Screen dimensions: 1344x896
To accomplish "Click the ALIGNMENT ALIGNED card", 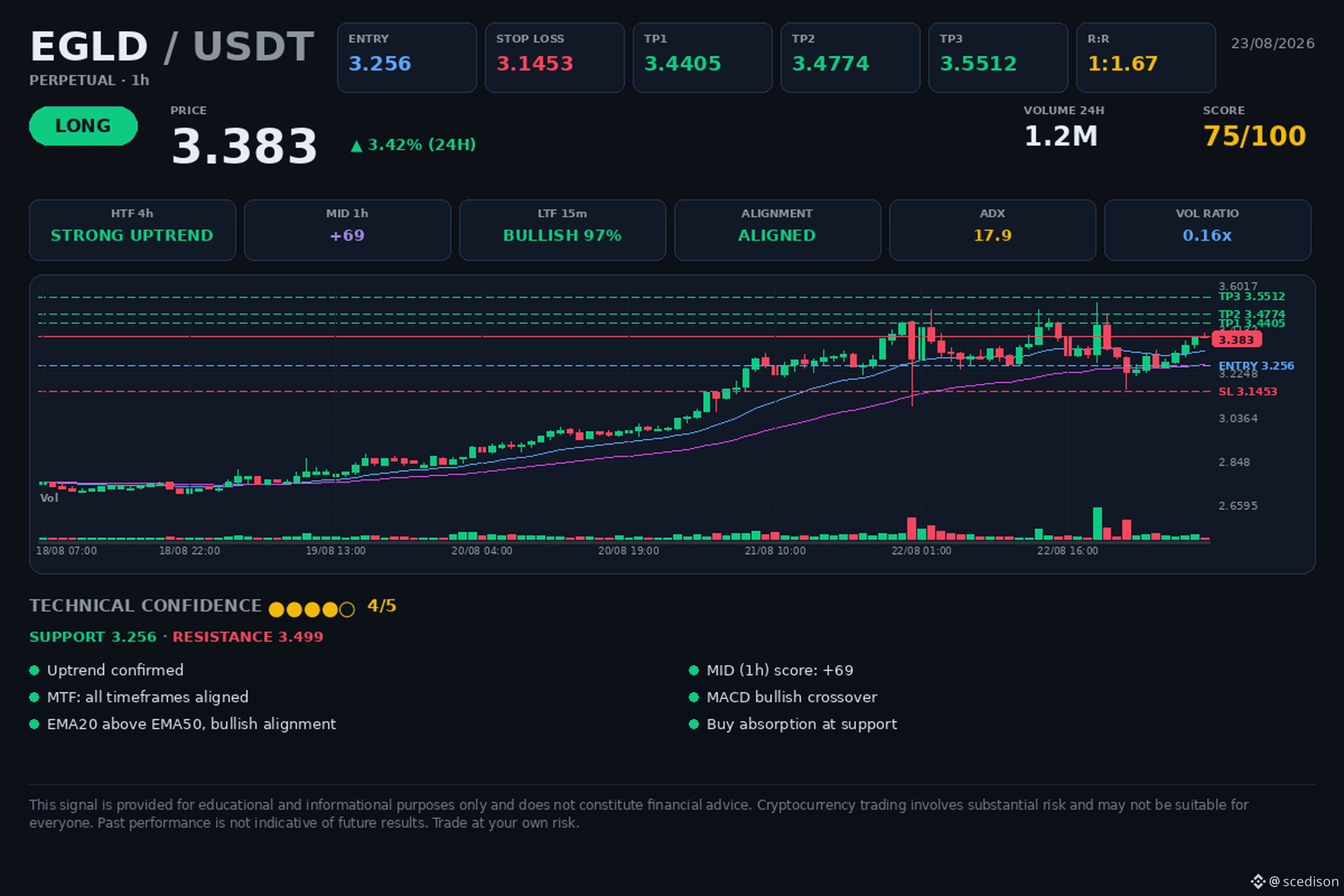I will [778, 230].
